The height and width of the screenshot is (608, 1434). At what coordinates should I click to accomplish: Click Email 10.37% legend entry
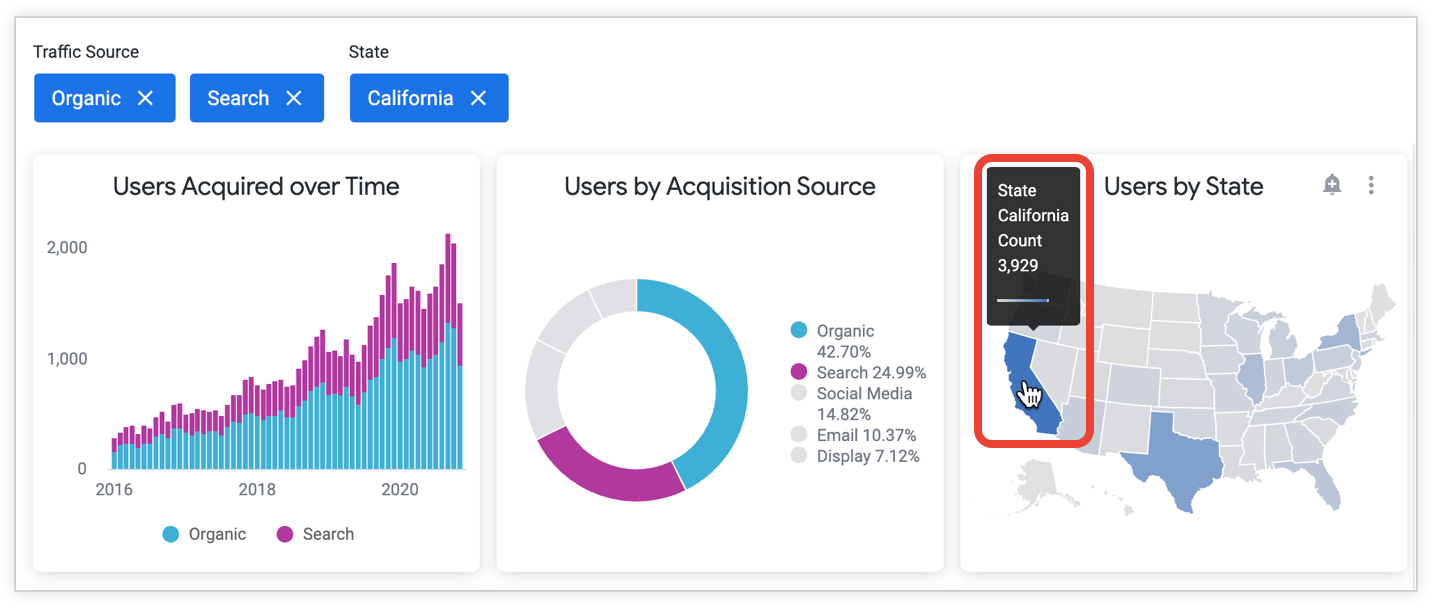pyautogui.click(x=852, y=435)
